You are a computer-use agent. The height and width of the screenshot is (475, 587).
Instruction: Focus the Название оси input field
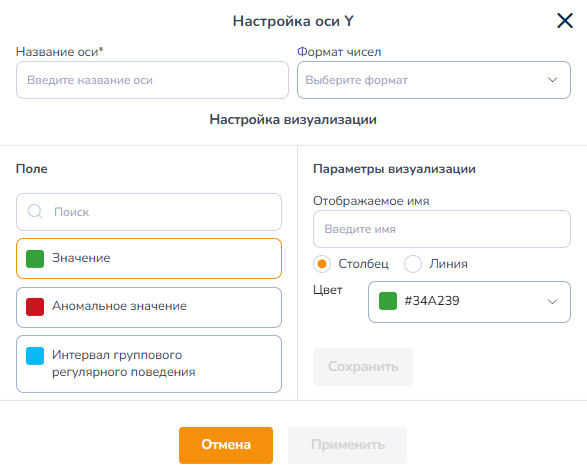point(152,80)
